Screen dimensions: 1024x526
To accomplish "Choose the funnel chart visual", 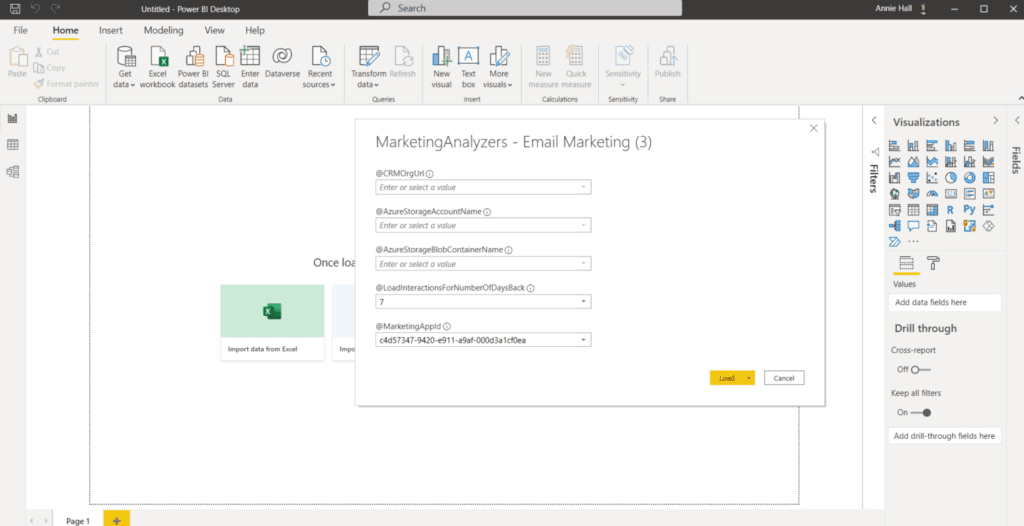I will click(x=914, y=178).
